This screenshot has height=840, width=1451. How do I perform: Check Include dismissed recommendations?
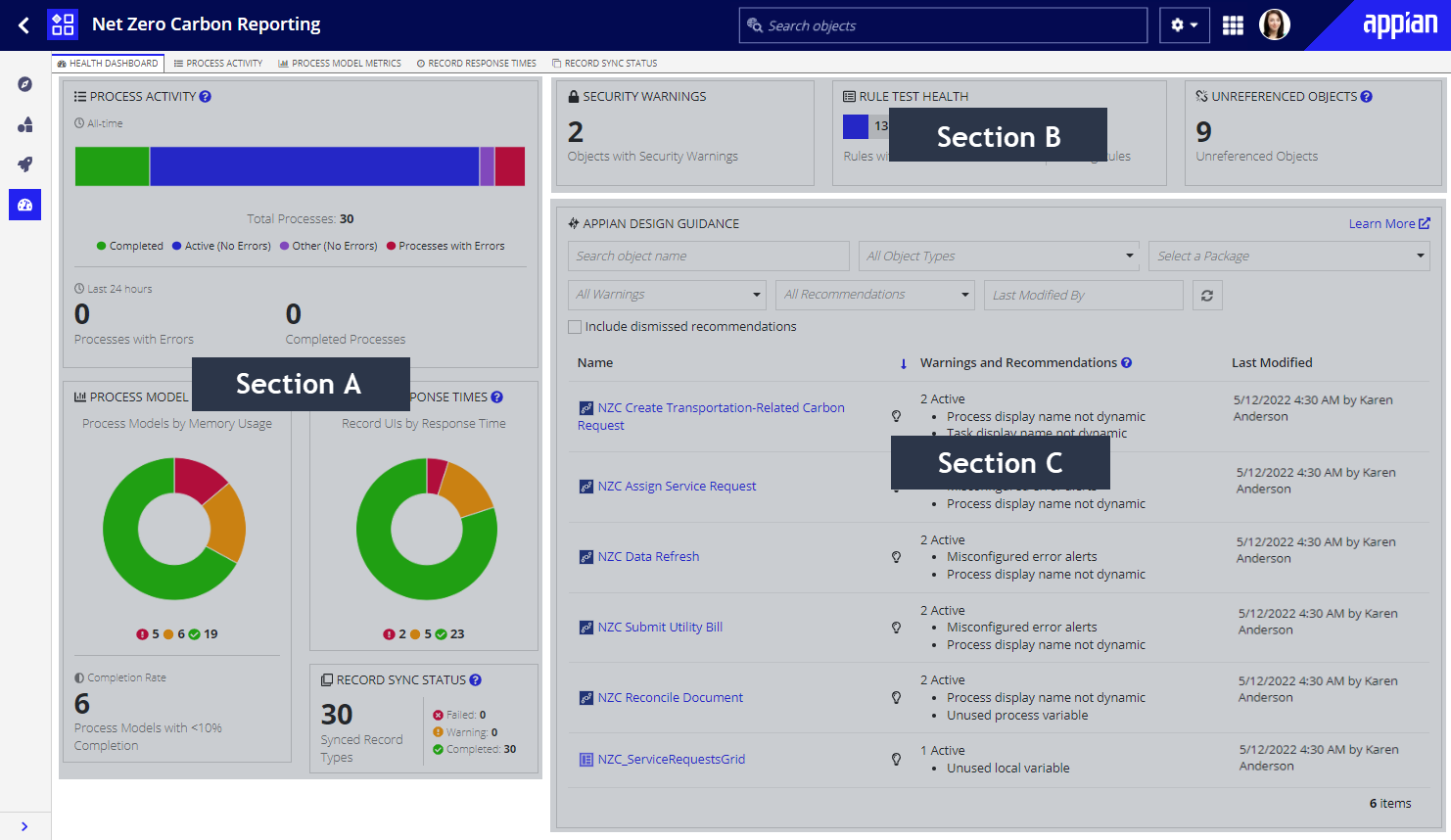(575, 327)
